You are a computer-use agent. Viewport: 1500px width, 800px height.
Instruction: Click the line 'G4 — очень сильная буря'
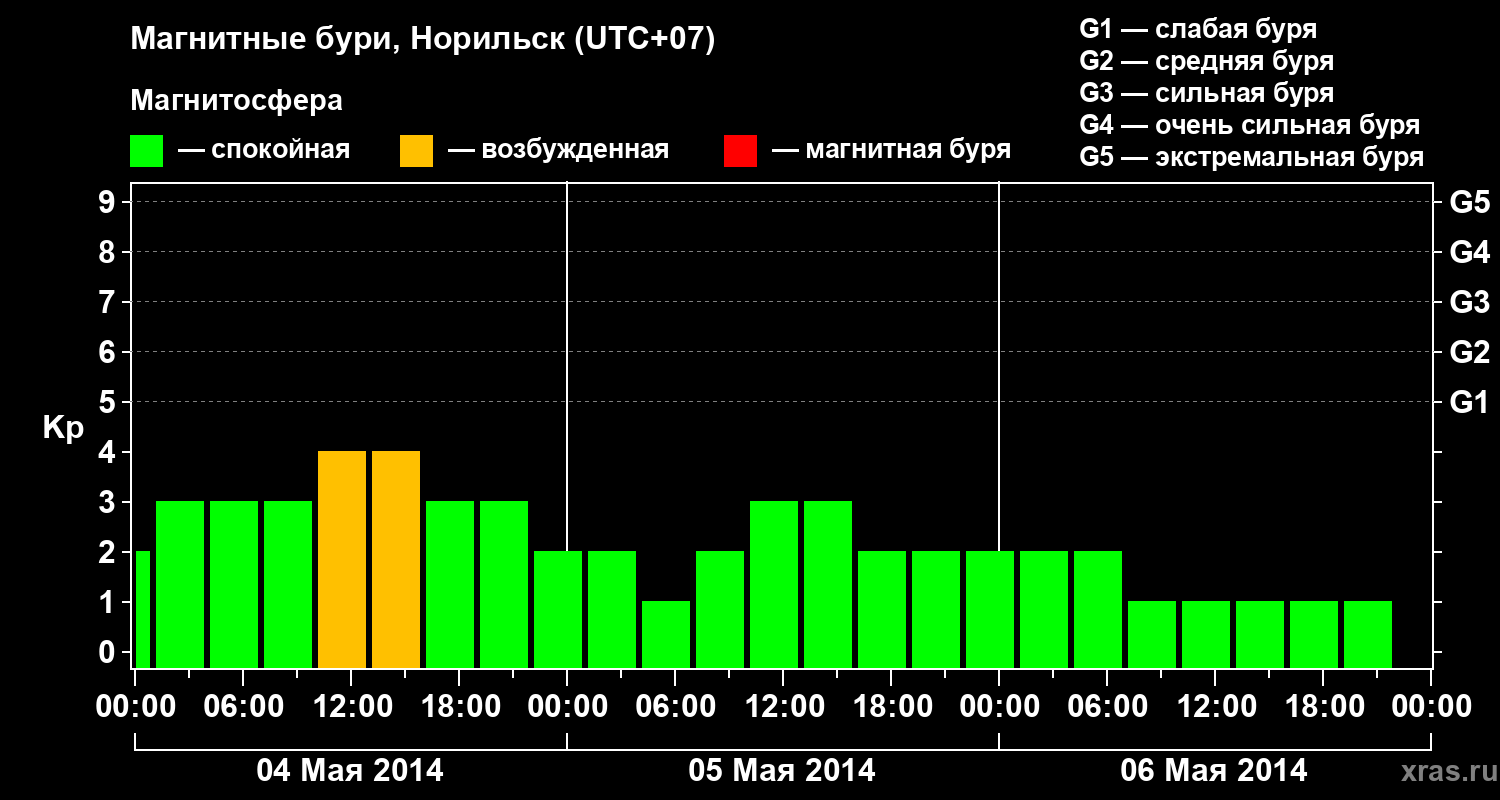pos(1250,125)
